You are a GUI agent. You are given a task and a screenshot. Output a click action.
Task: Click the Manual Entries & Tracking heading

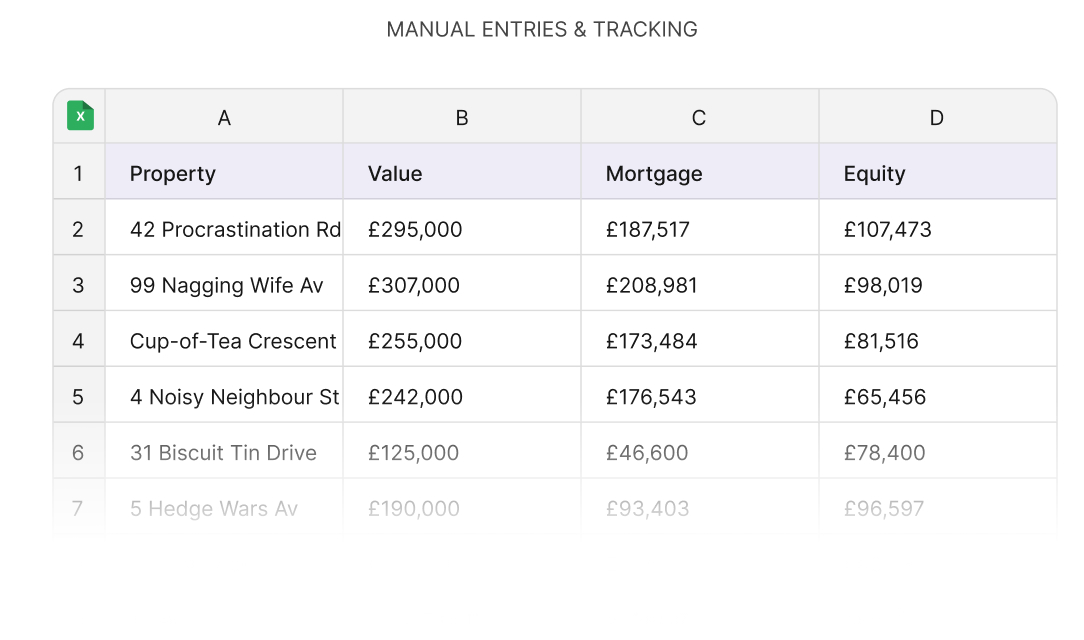point(542,30)
